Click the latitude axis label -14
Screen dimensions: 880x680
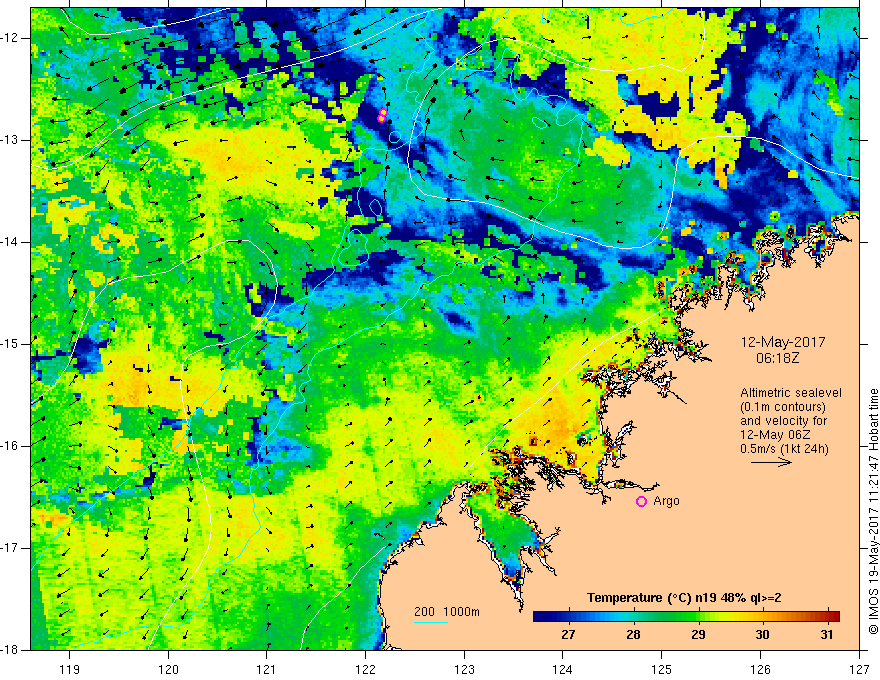[x=11, y=242]
